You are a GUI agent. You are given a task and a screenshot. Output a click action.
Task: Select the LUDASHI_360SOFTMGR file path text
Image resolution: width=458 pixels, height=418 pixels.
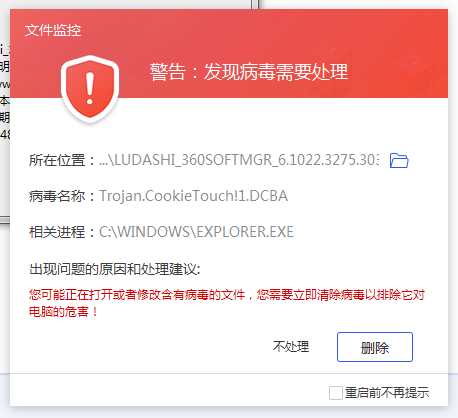click(239, 160)
